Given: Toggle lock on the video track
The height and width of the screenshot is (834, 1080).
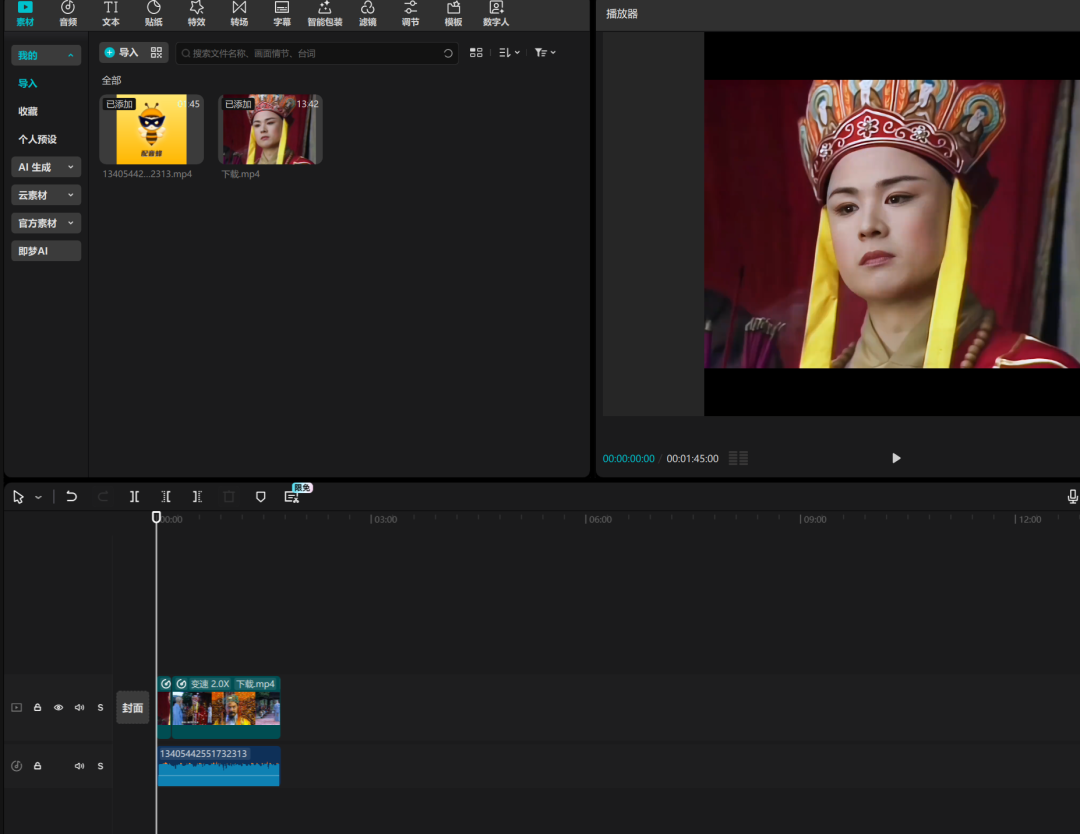Looking at the screenshot, I should [x=38, y=708].
